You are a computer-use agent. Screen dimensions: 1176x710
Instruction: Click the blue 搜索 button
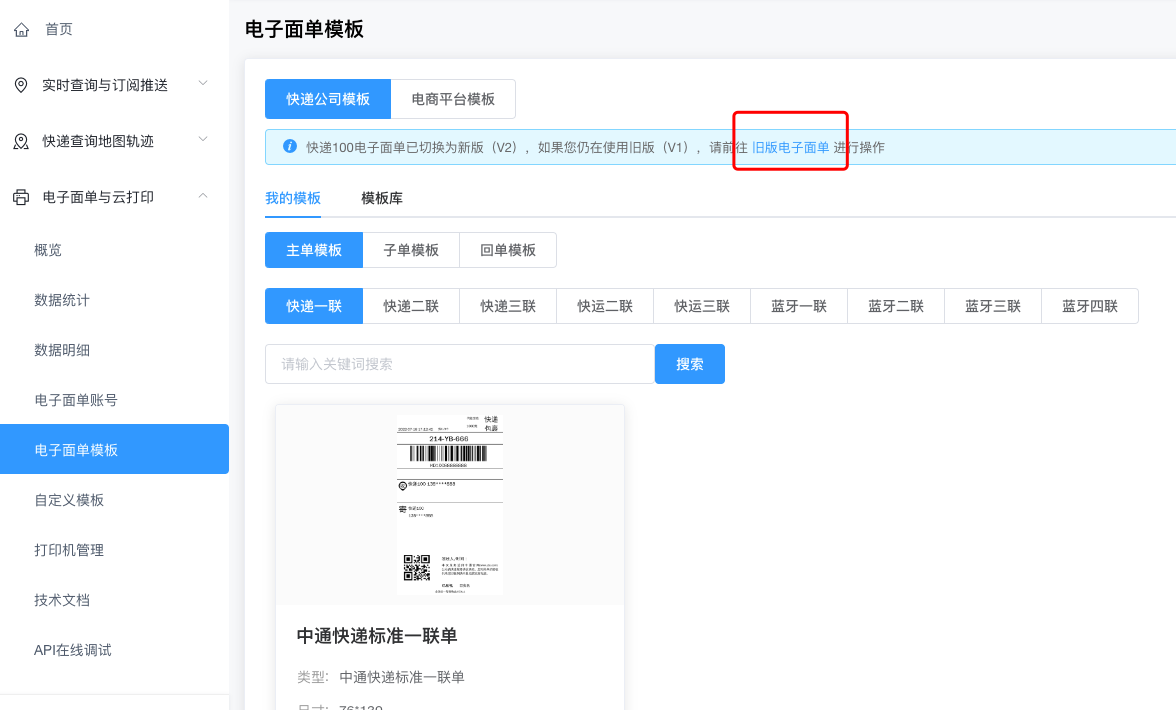[689, 364]
